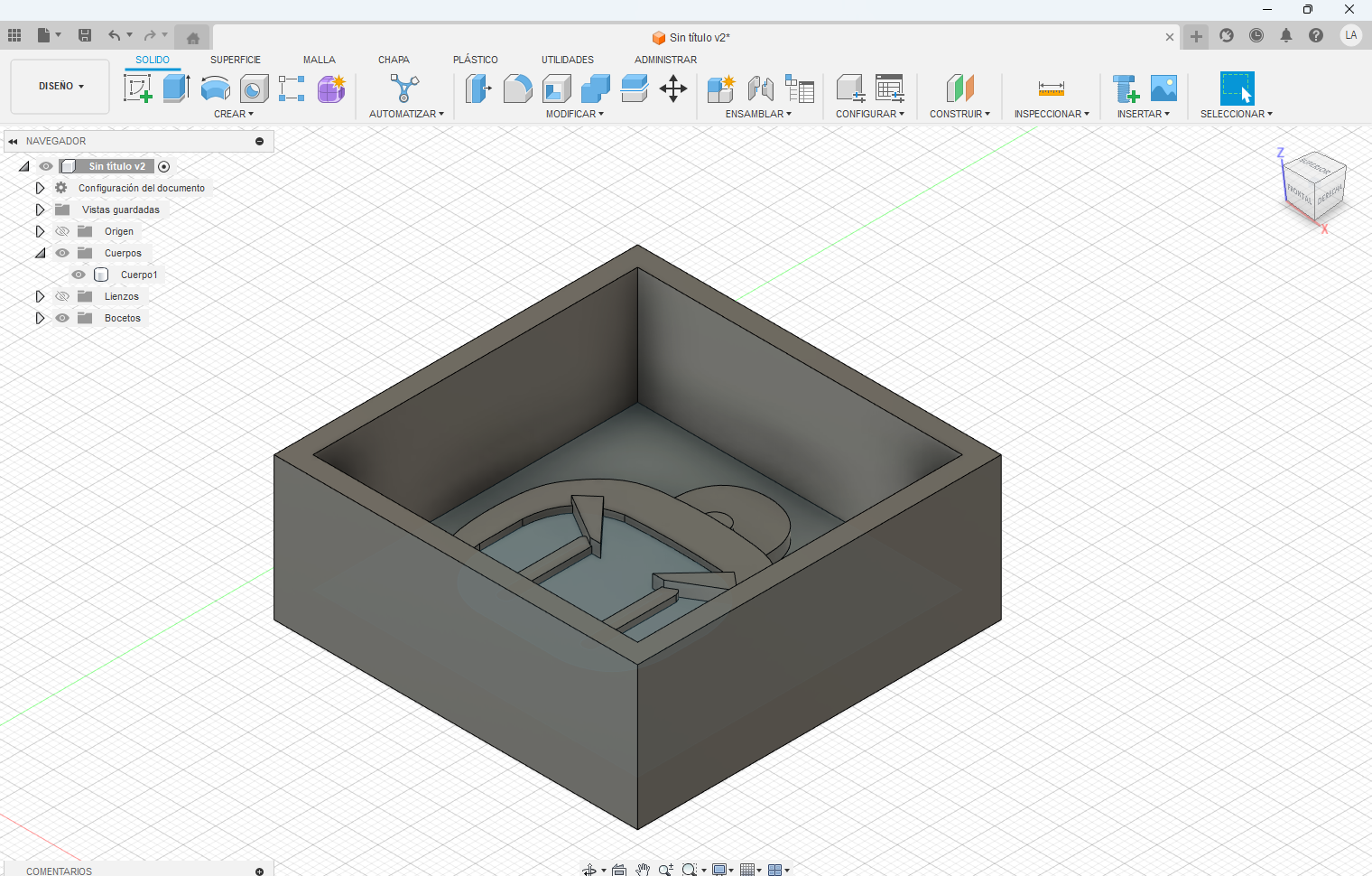Switch to the PLÁSTICO tab
1372x876 pixels.
tap(476, 60)
